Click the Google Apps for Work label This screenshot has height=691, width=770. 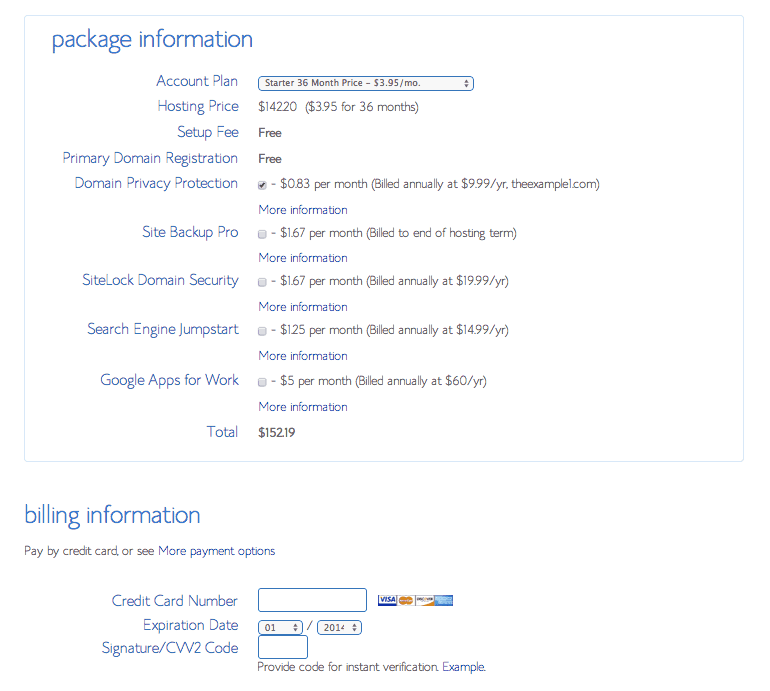coord(169,380)
